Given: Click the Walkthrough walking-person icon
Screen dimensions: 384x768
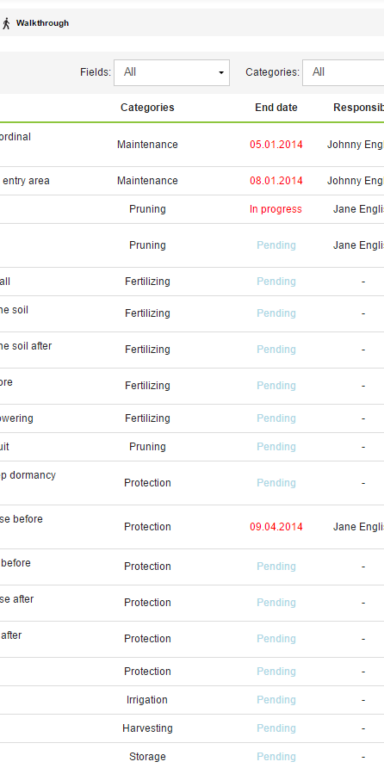Looking at the screenshot, I should [6, 23].
